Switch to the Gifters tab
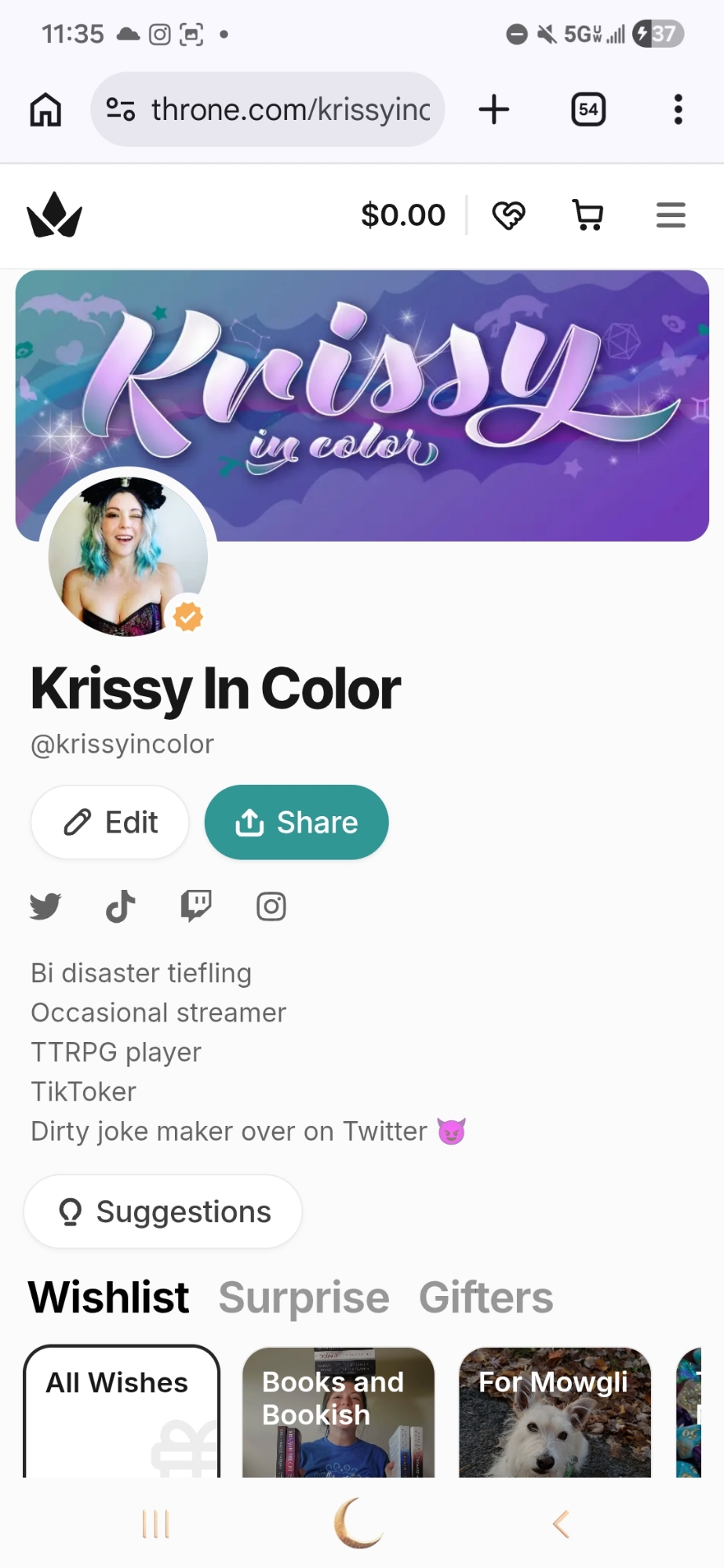Image resolution: width=724 pixels, height=1568 pixels. tap(486, 1298)
